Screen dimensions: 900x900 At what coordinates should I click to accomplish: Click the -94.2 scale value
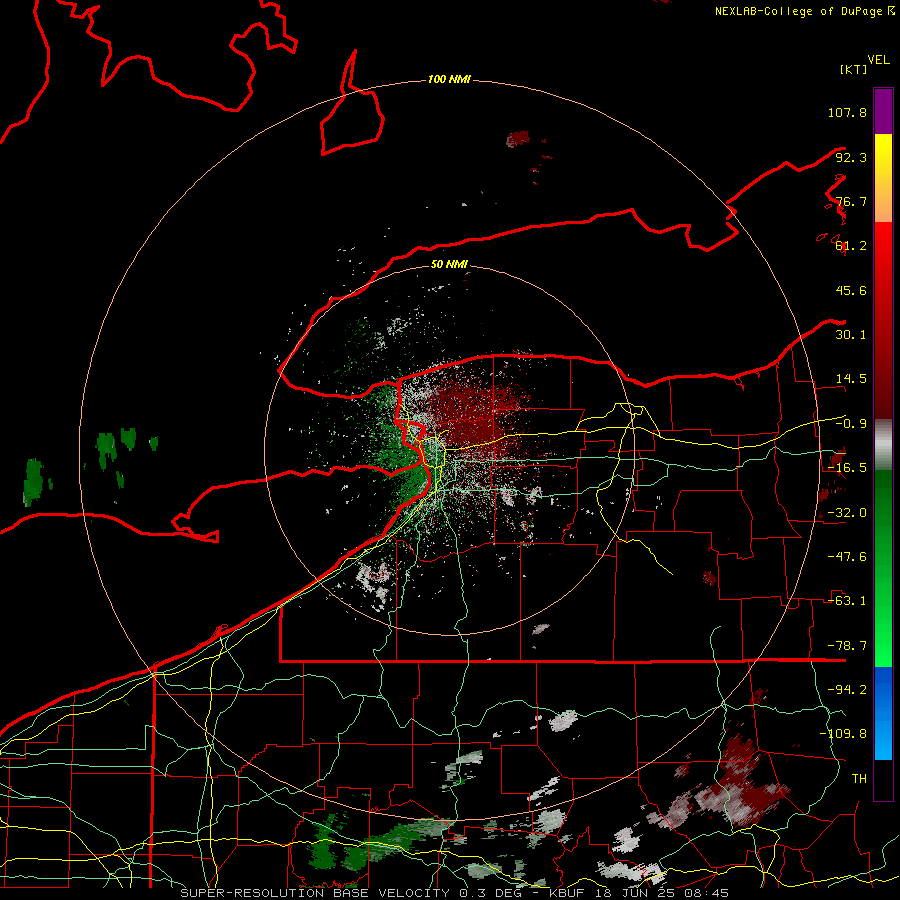coord(847,690)
